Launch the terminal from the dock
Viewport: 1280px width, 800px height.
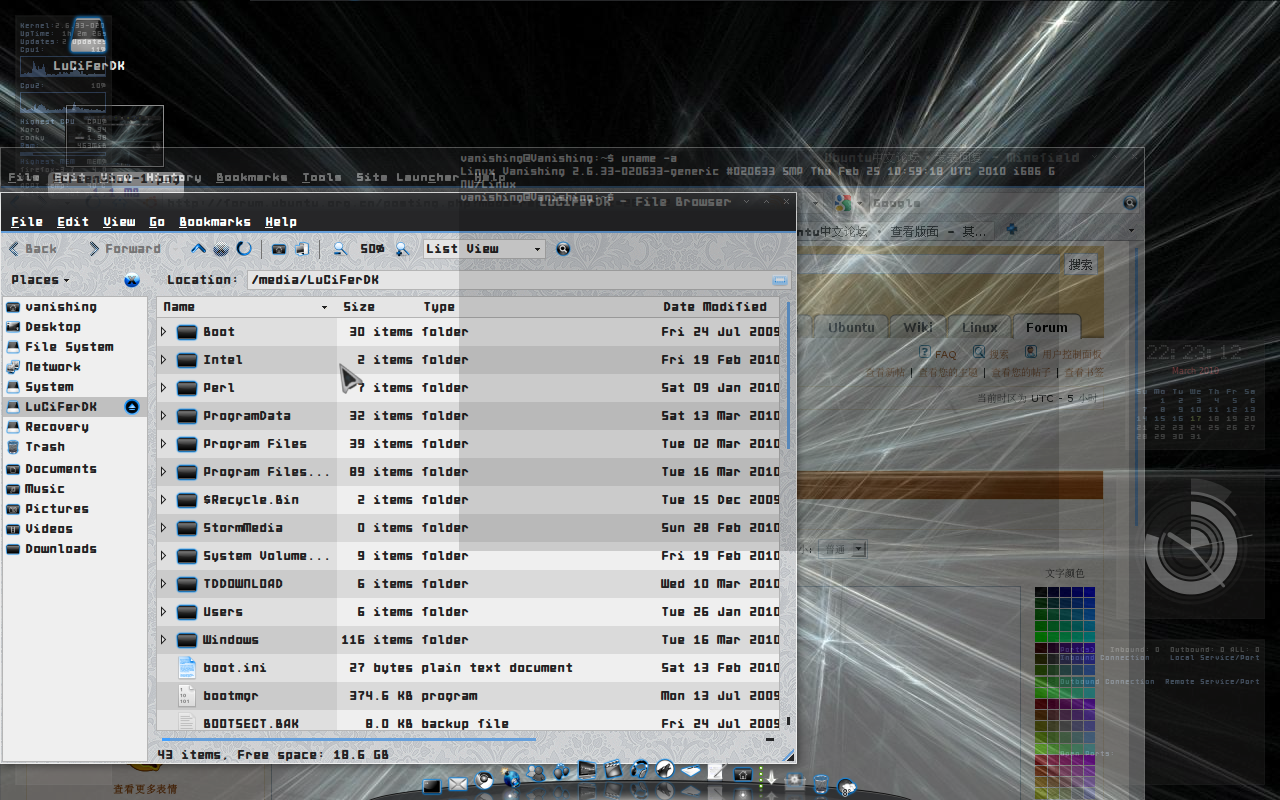pos(432,786)
